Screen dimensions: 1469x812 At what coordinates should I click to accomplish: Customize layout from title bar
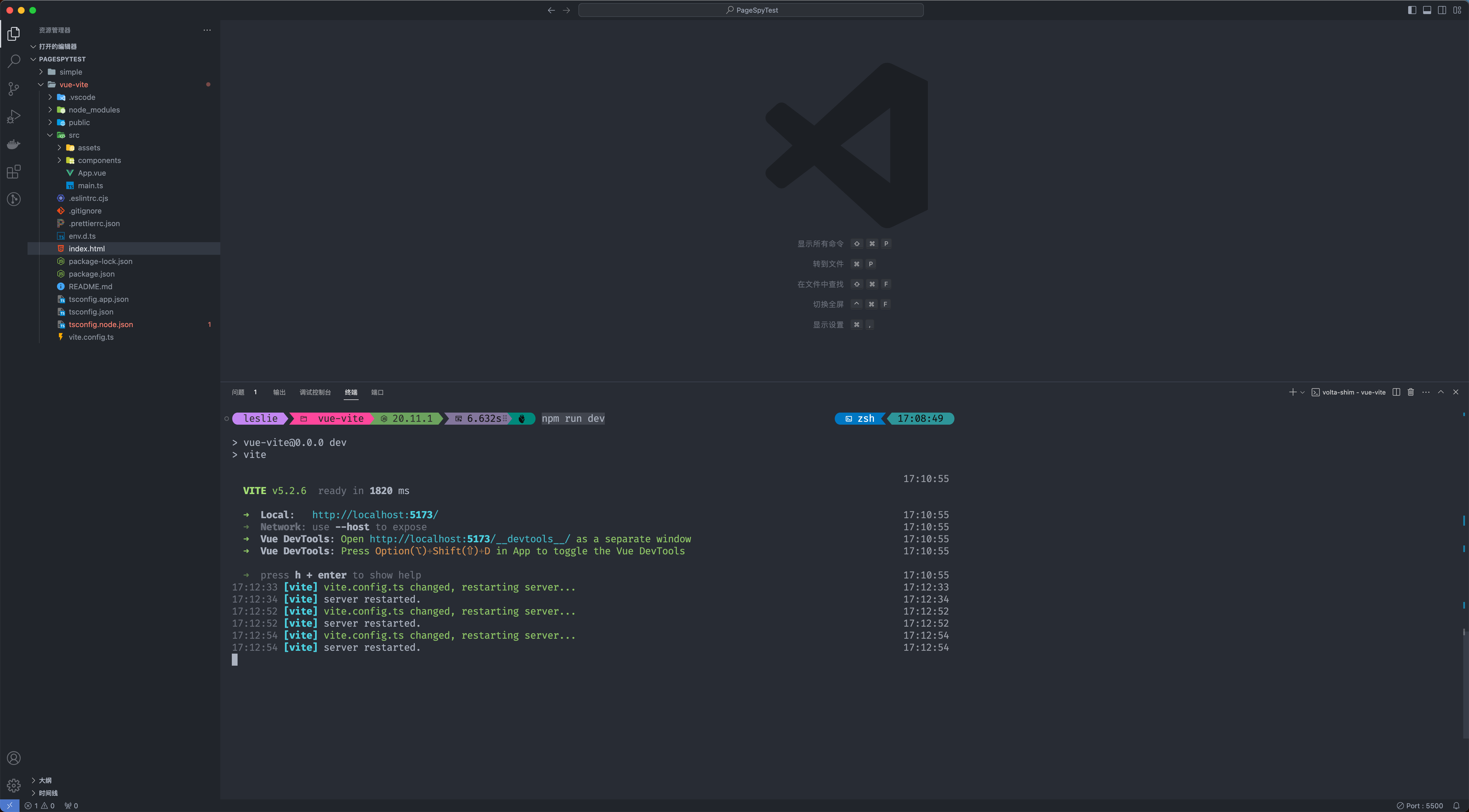tap(1457, 10)
